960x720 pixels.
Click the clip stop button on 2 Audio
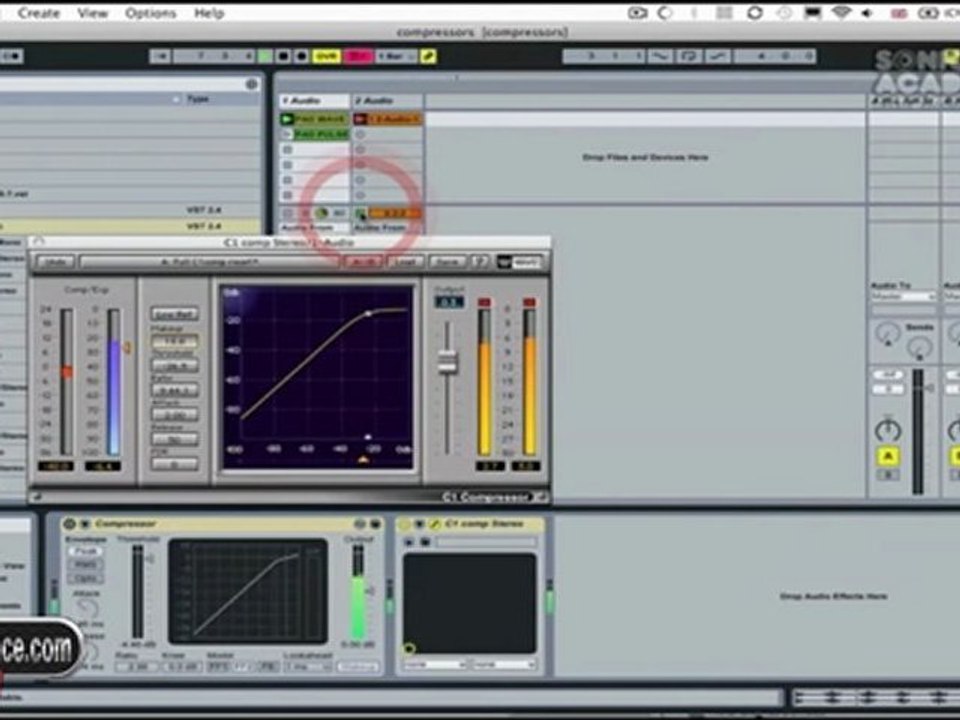(361, 213)
